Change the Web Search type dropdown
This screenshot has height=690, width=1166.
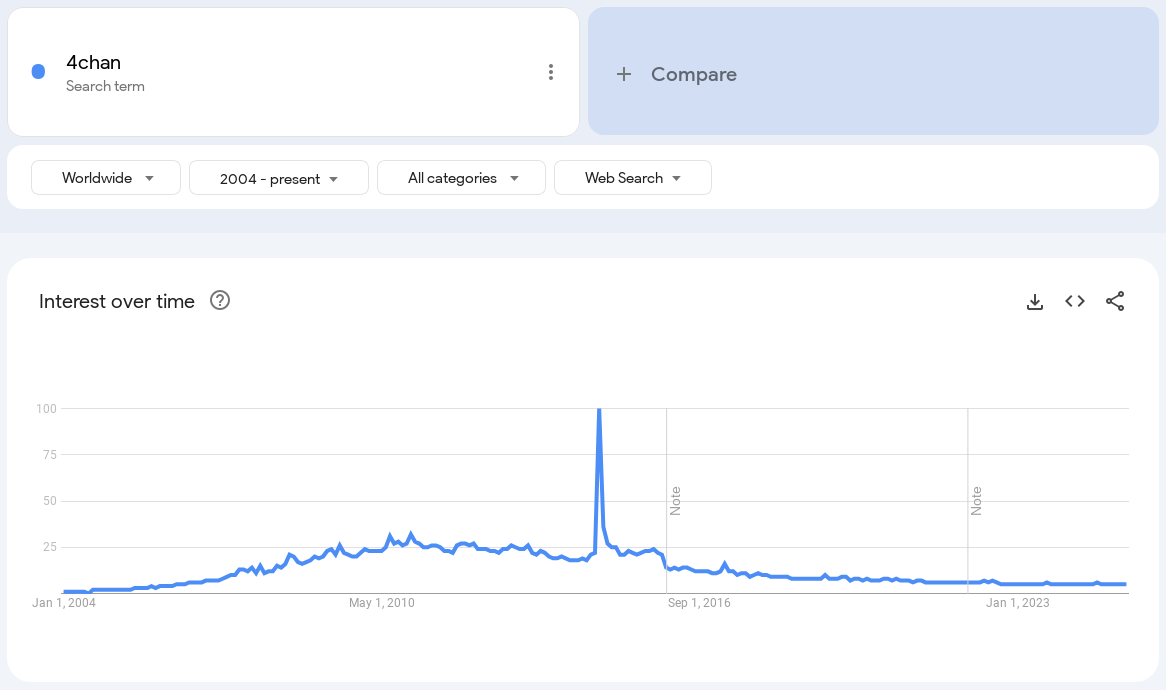633,178
